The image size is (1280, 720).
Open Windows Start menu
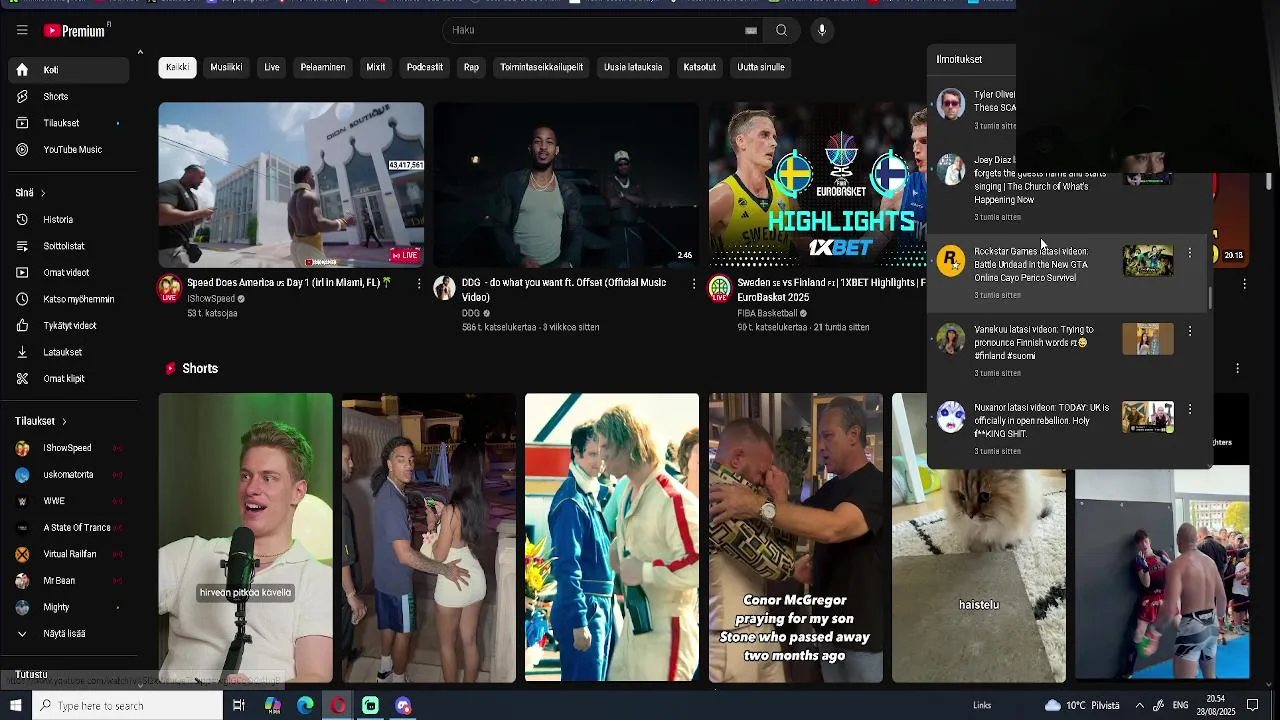click(15, 706)
